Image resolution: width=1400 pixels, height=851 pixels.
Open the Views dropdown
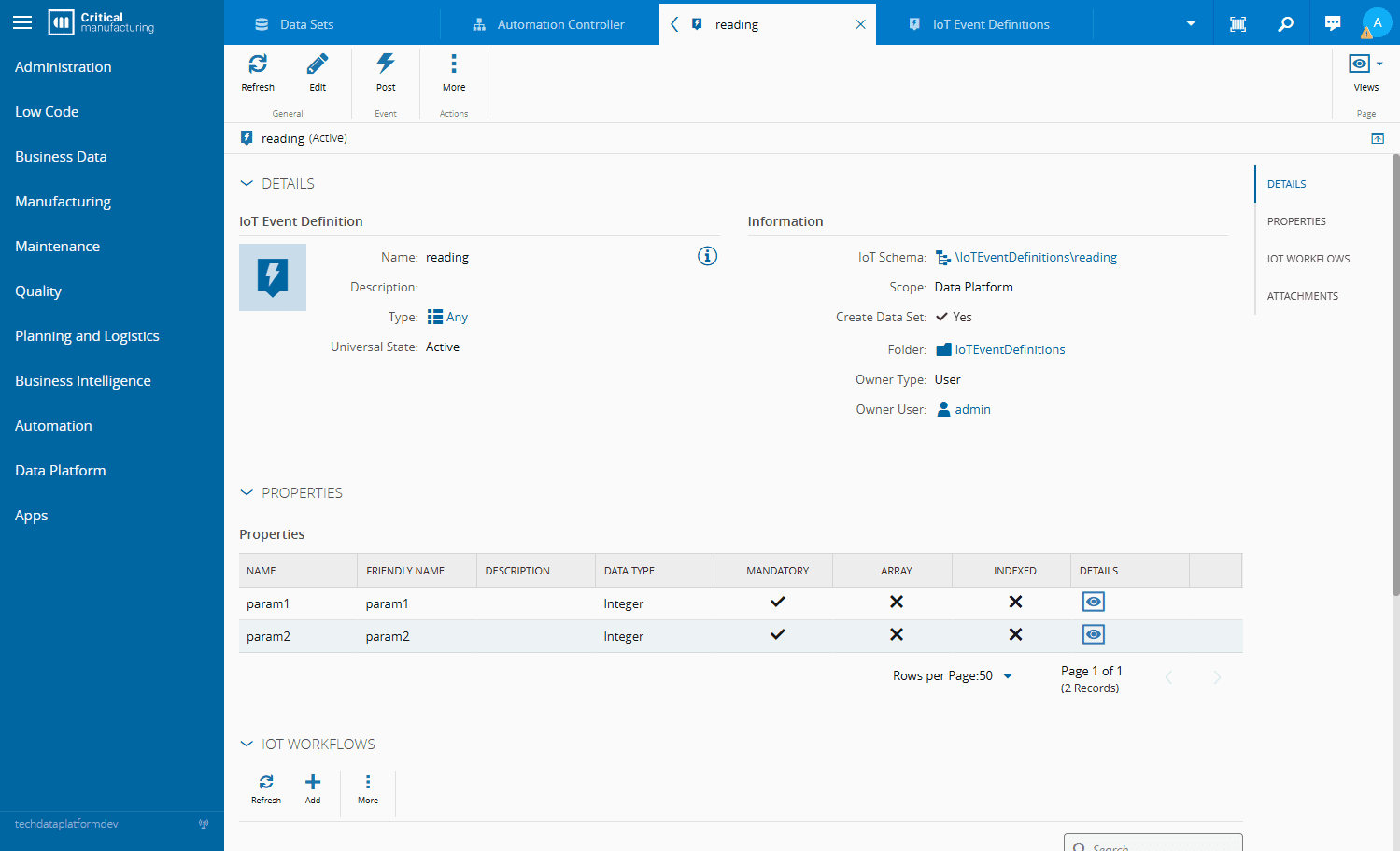1365,64
